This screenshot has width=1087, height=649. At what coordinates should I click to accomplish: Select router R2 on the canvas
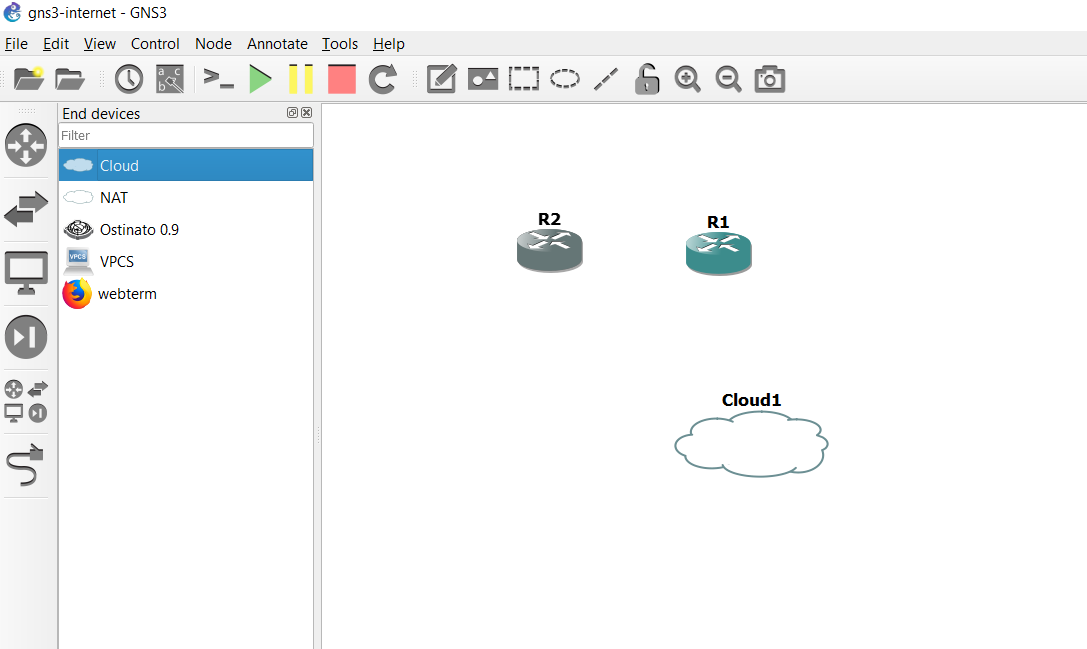click(550, 250)
